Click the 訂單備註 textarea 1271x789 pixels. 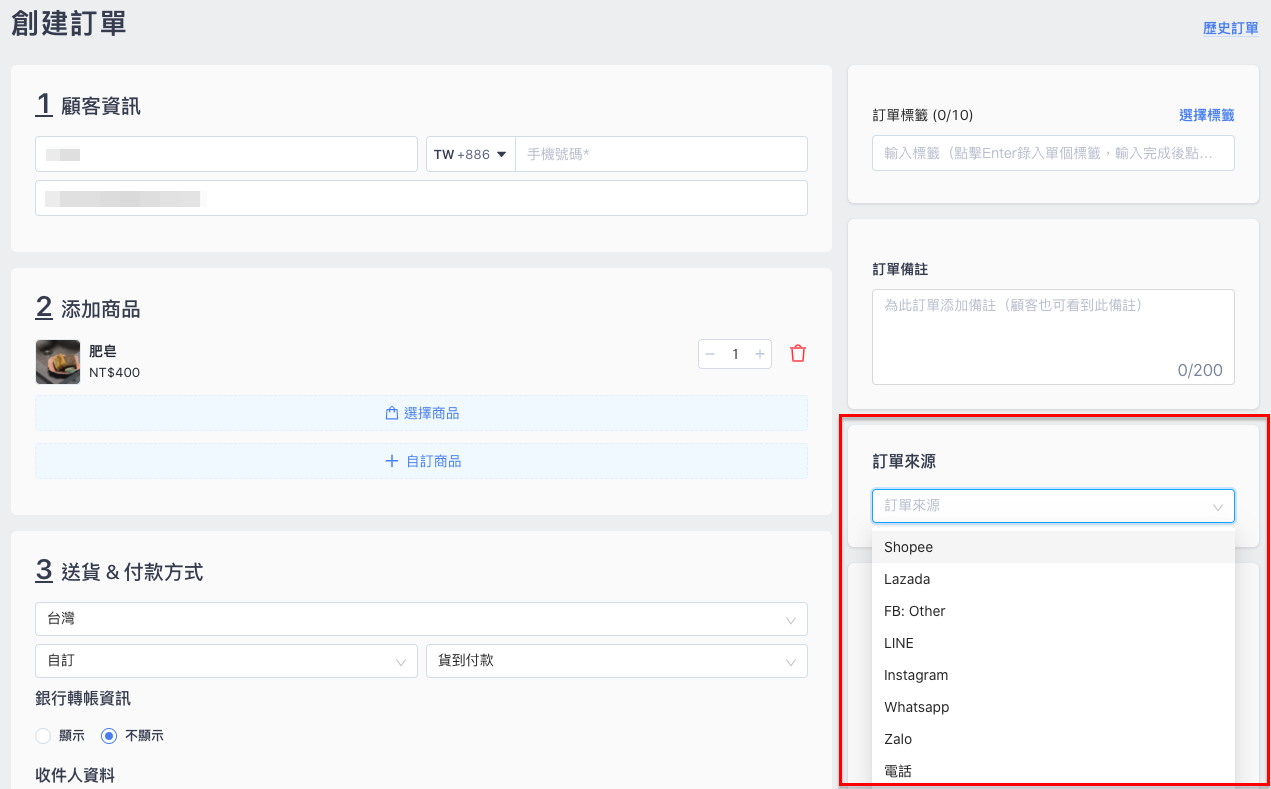[x=1053, y=337]
